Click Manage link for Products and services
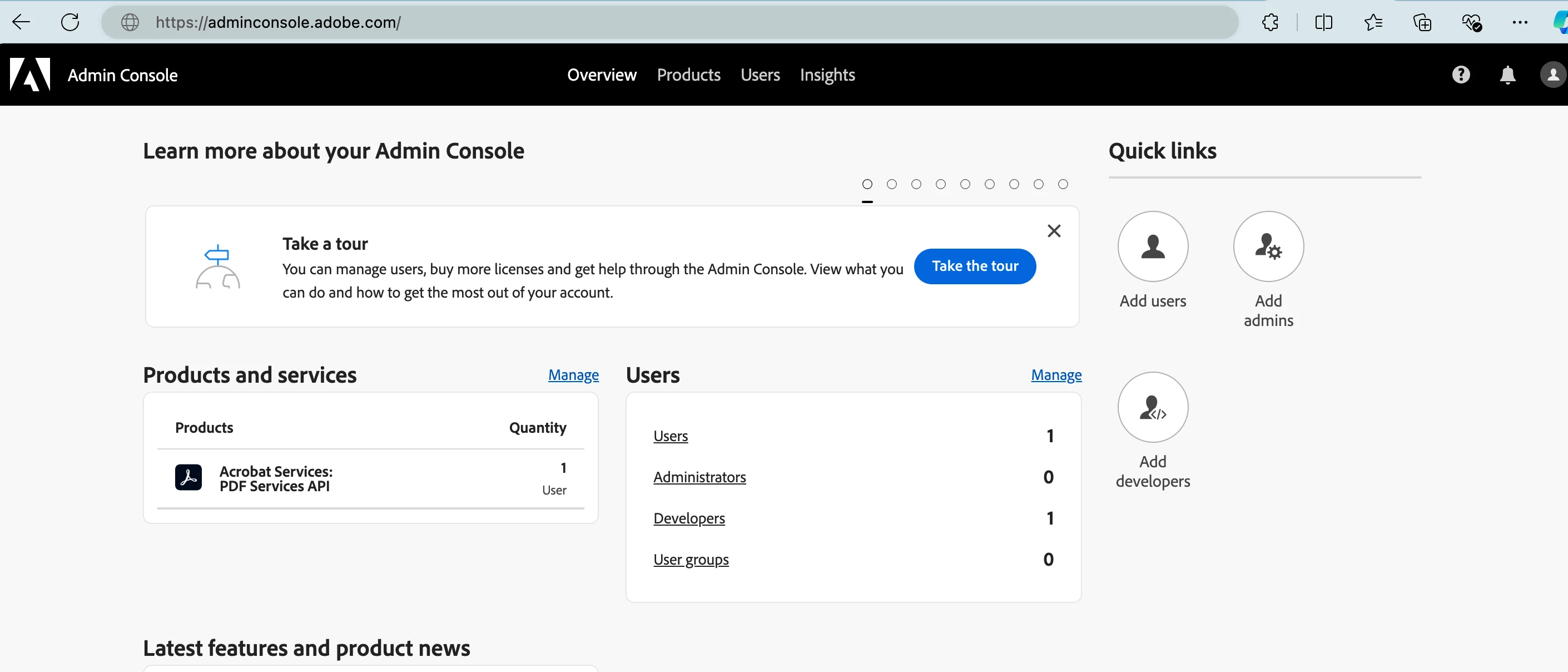This screenshot has width=1568, height=672. pos(573,375)
